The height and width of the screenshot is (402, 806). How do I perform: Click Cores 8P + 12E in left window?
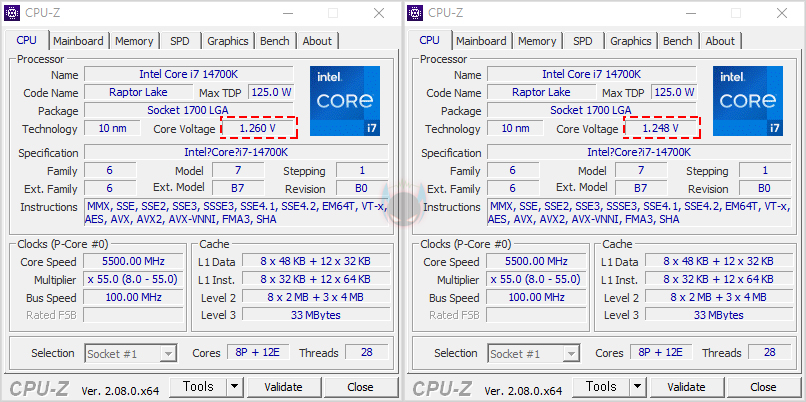click(x=258, y=353)
